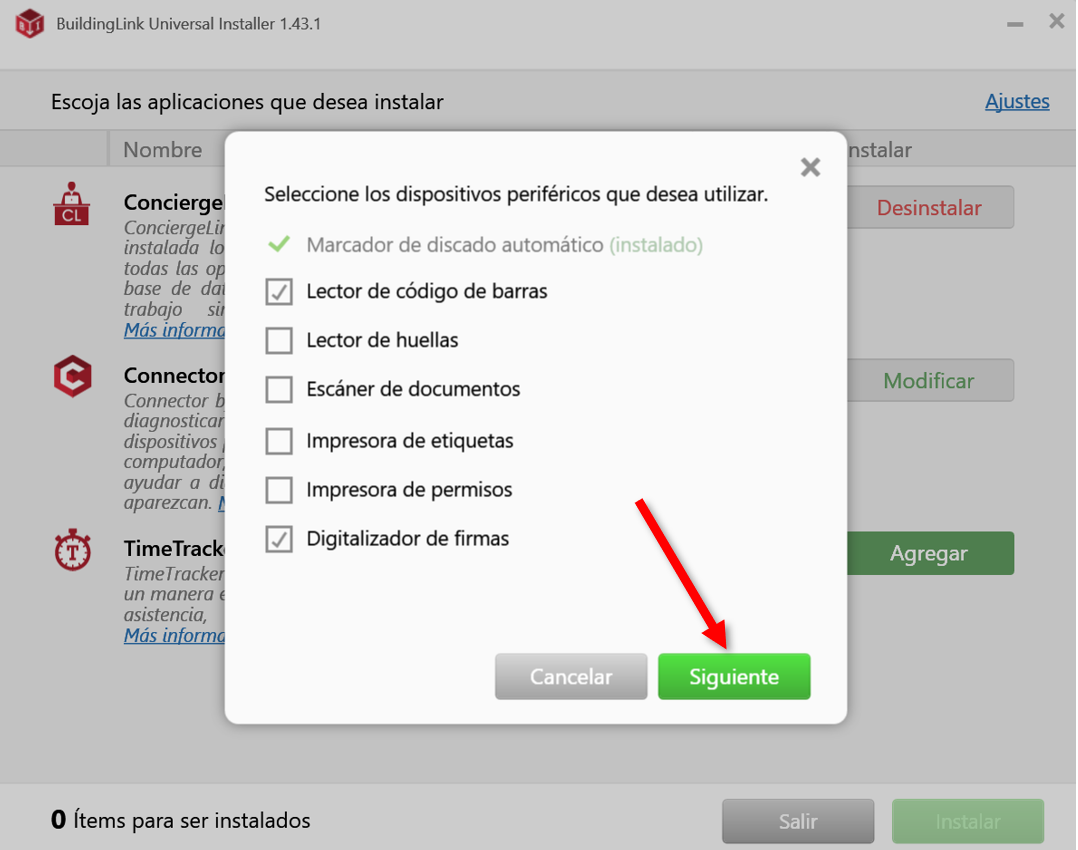1078x850 pixels.
Task: Click the Siguiente button
Action: pos(734,677)
